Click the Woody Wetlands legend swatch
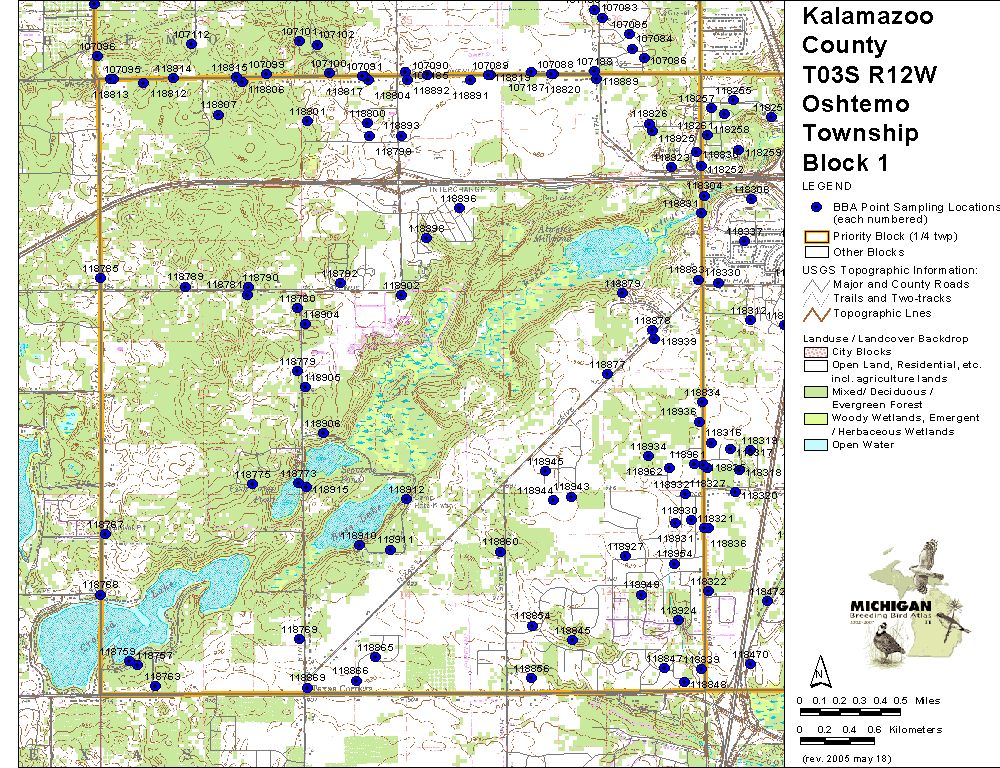 [816, 418]
